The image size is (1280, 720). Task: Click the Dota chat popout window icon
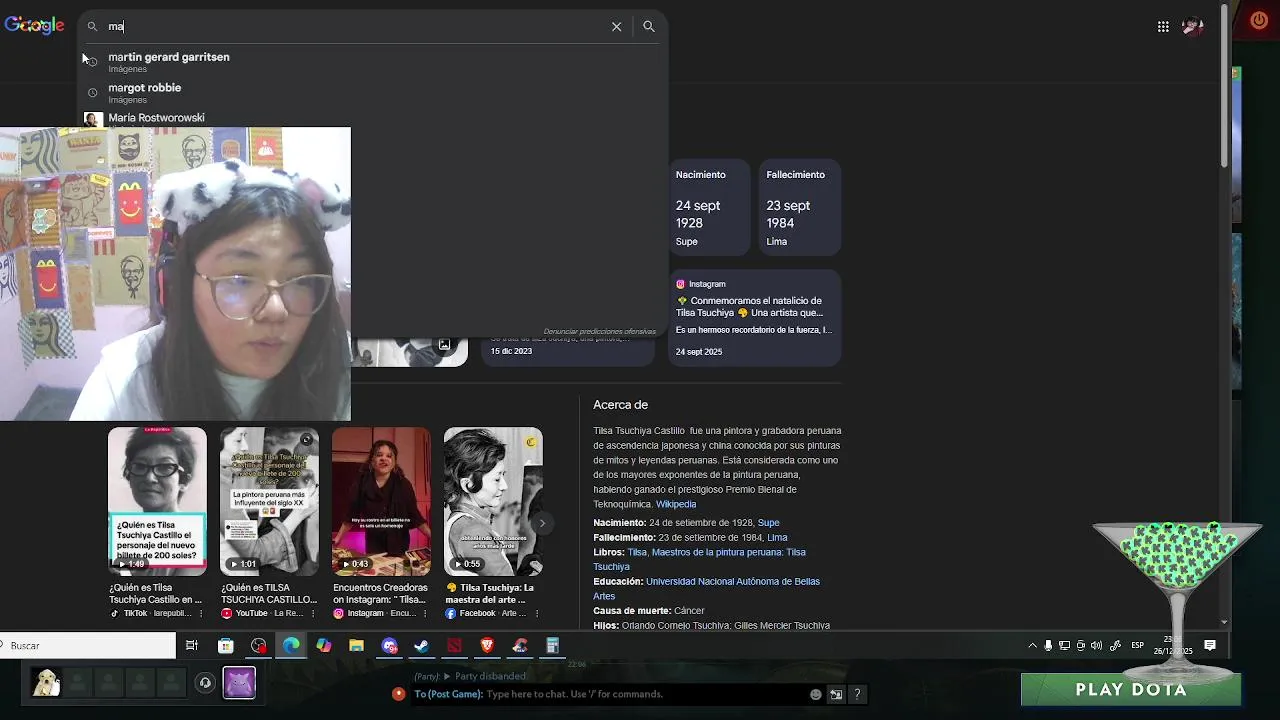(836, 694)
